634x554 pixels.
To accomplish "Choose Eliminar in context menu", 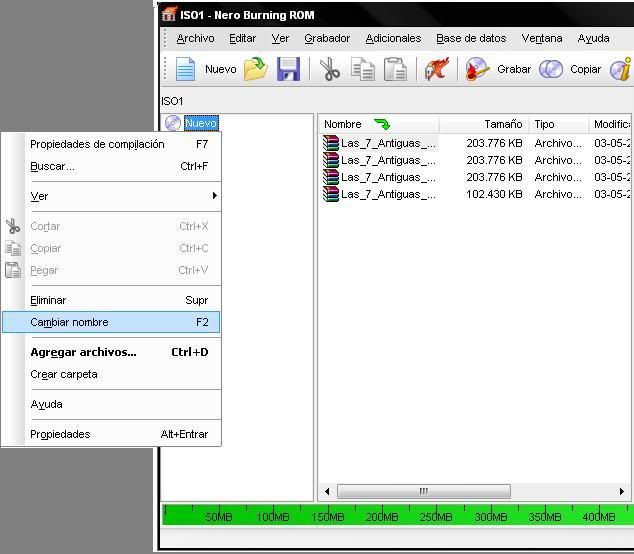I will pyautogui.click(x=111, y=300).
